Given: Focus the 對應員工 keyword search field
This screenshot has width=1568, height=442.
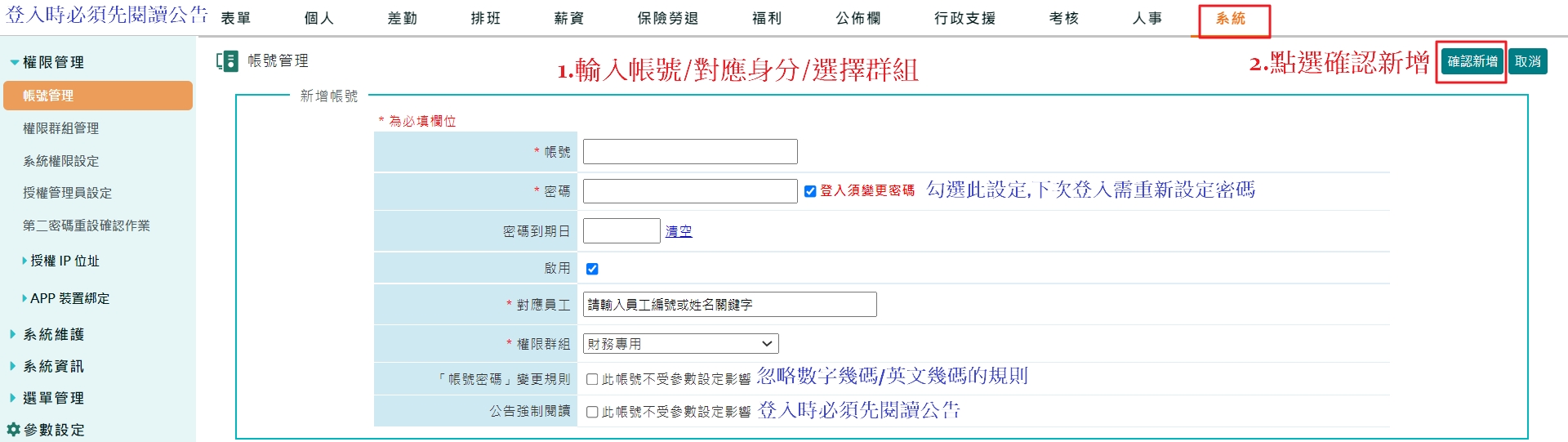Looking at the screenshot, I should 730,305.
